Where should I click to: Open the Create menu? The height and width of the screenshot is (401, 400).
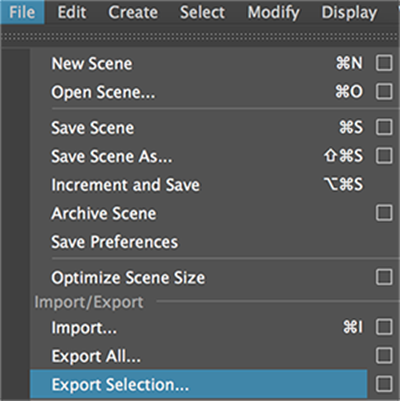tap(133, 12)
